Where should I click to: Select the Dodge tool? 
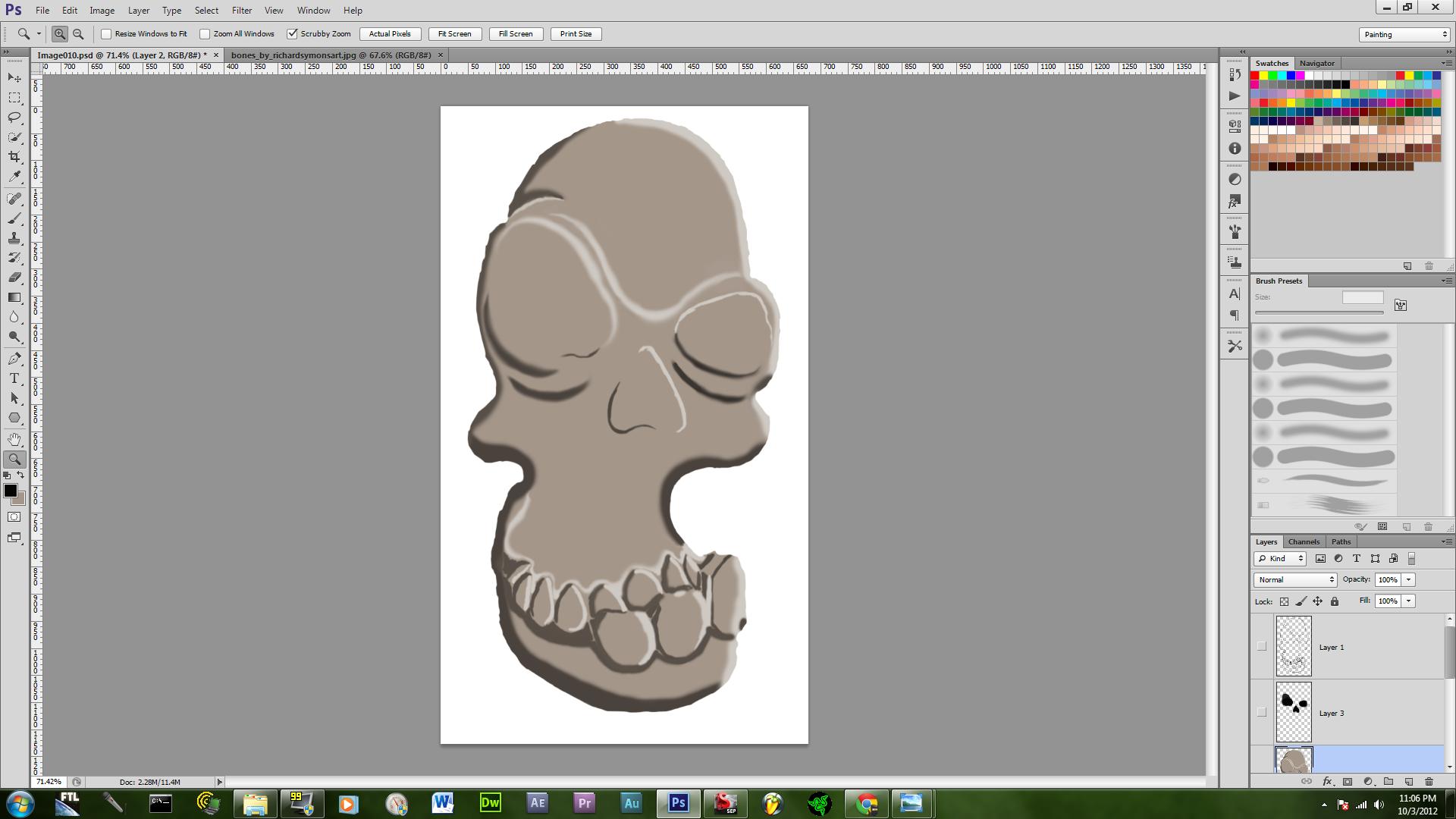pos(14,337)
